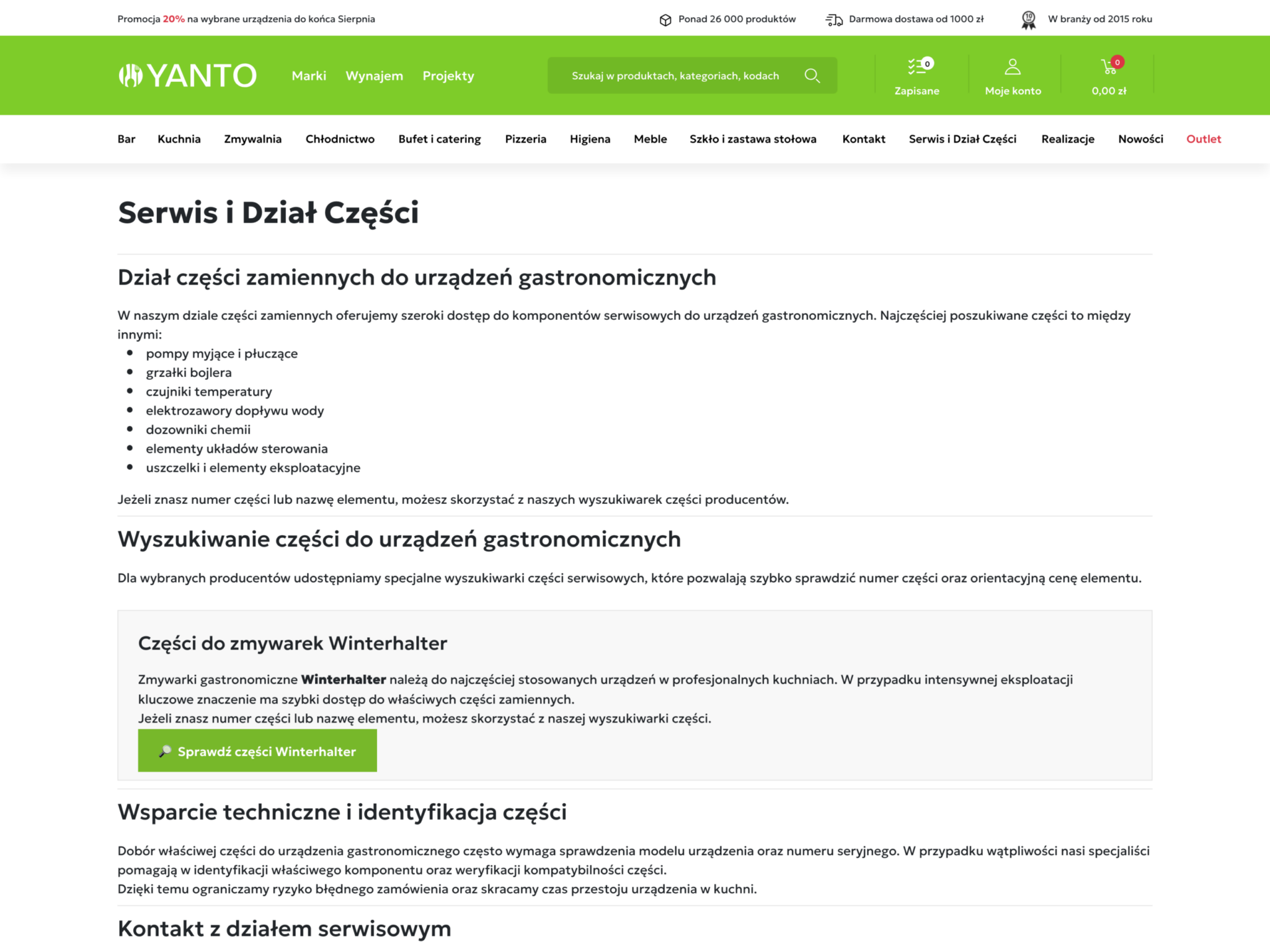The width and height of the screenshot is (1270, 952).
Task: Select the Chłodnictwo category
Action: coord(340,139)
